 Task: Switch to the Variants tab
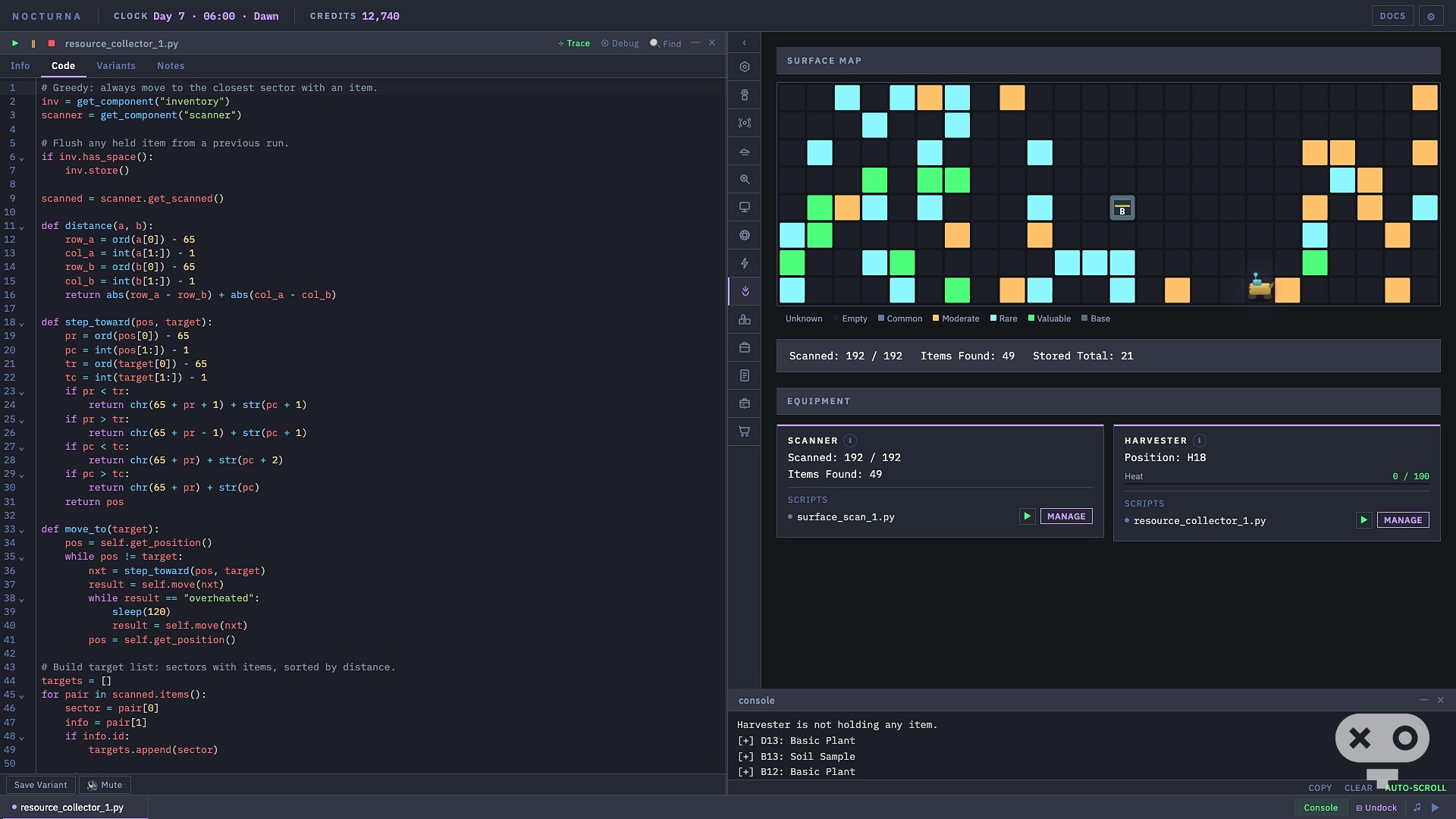[x=116, y=66]
